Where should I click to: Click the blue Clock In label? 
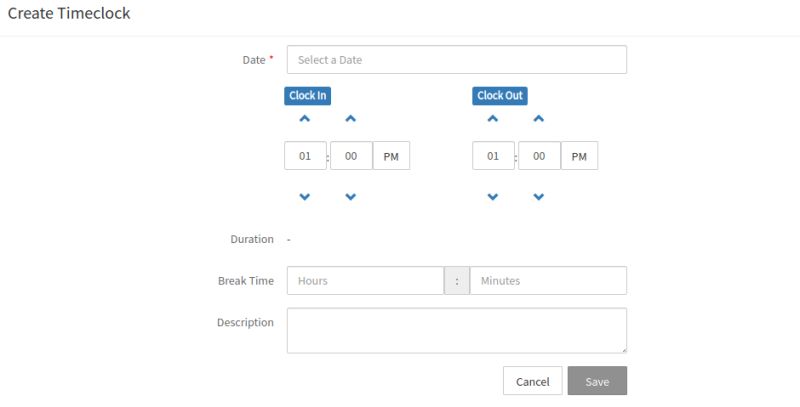[308, 95]
